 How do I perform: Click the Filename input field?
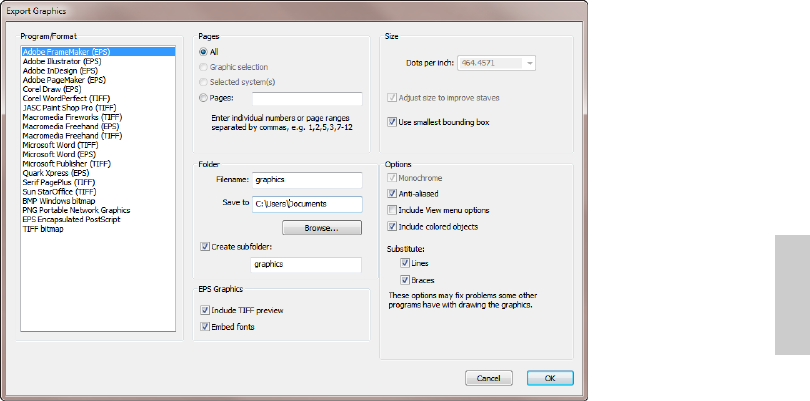tap(307, 180)
